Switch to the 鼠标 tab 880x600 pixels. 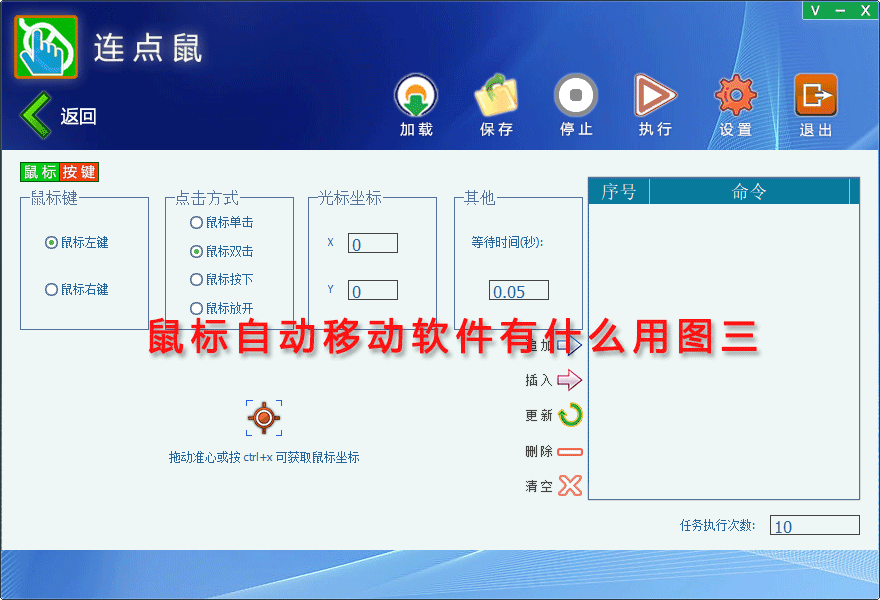[x=40, y=172]
